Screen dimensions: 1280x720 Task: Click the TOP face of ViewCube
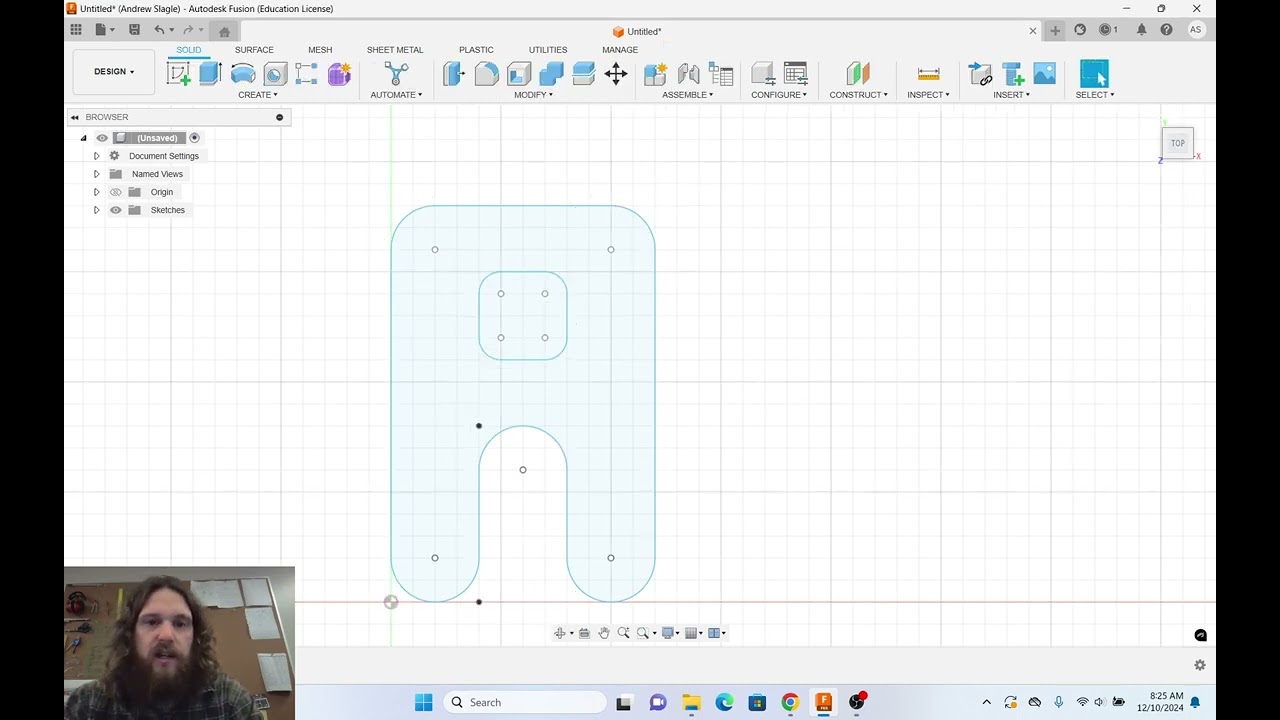point(1178,143)
